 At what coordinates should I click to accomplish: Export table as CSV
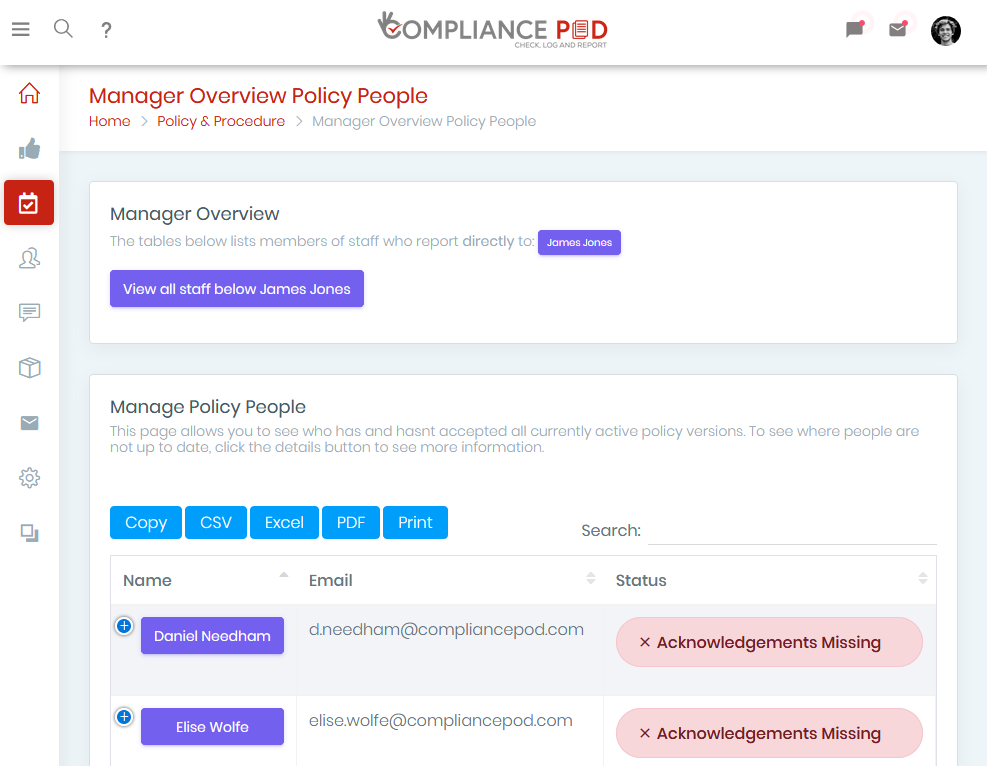tap(216, 522)
